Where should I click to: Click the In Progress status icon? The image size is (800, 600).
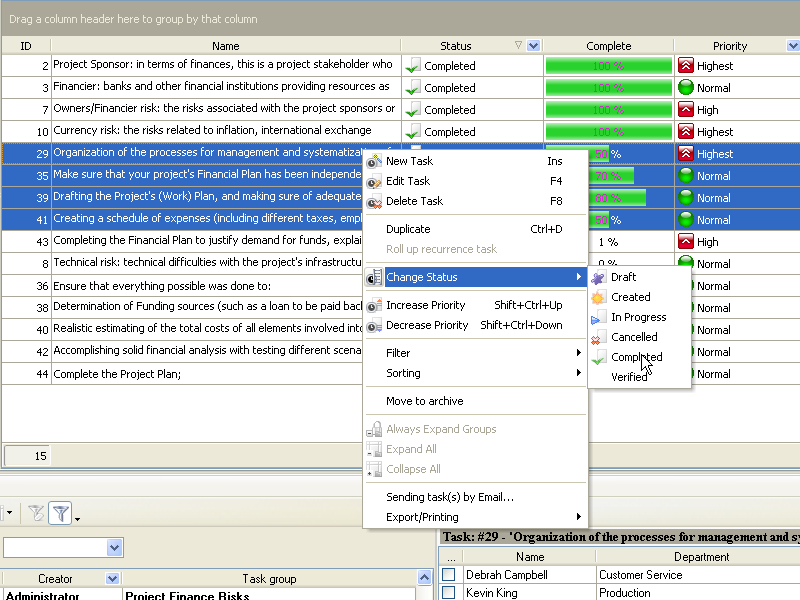[597, 317]
